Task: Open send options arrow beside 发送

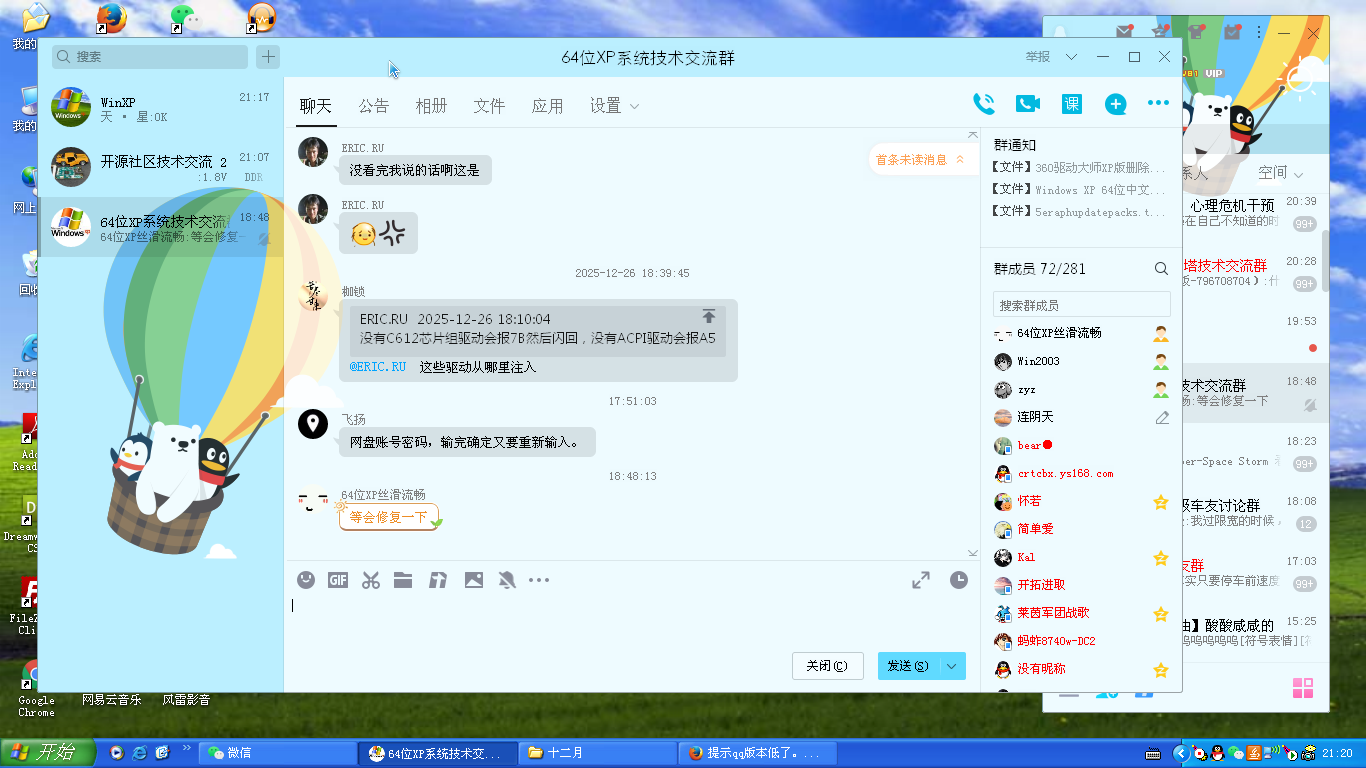Action: click(x=952, y=666)
